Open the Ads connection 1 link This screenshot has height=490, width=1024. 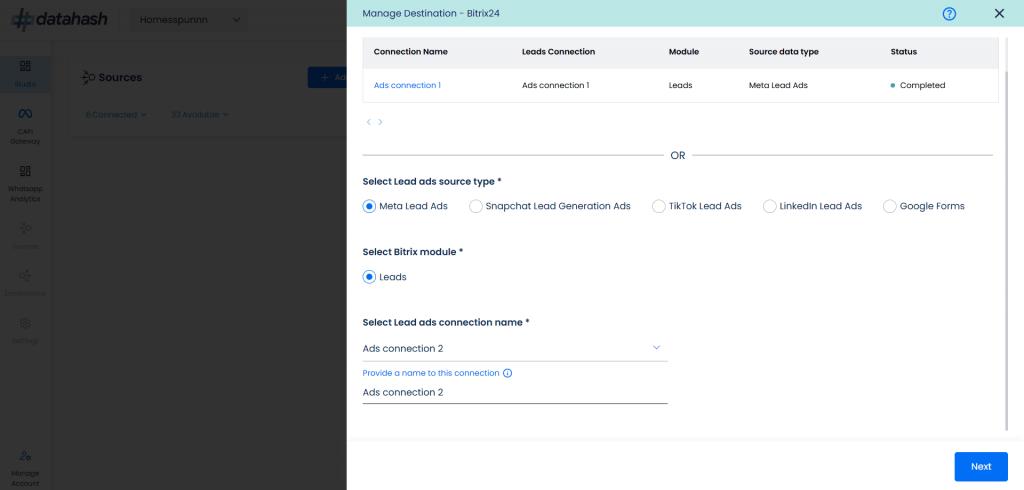point(407,85)
